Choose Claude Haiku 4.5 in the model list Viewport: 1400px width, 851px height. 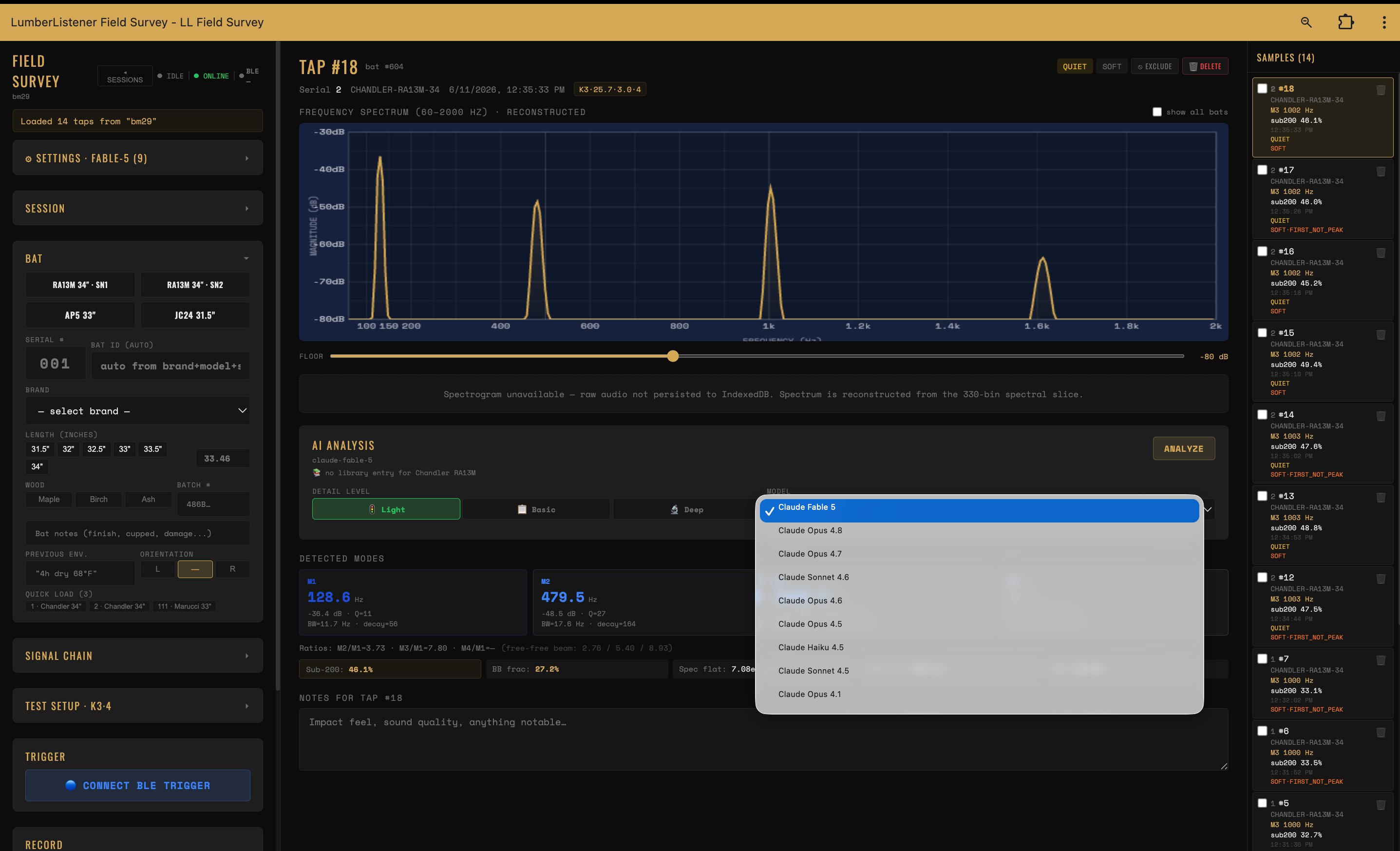[979, 647]
